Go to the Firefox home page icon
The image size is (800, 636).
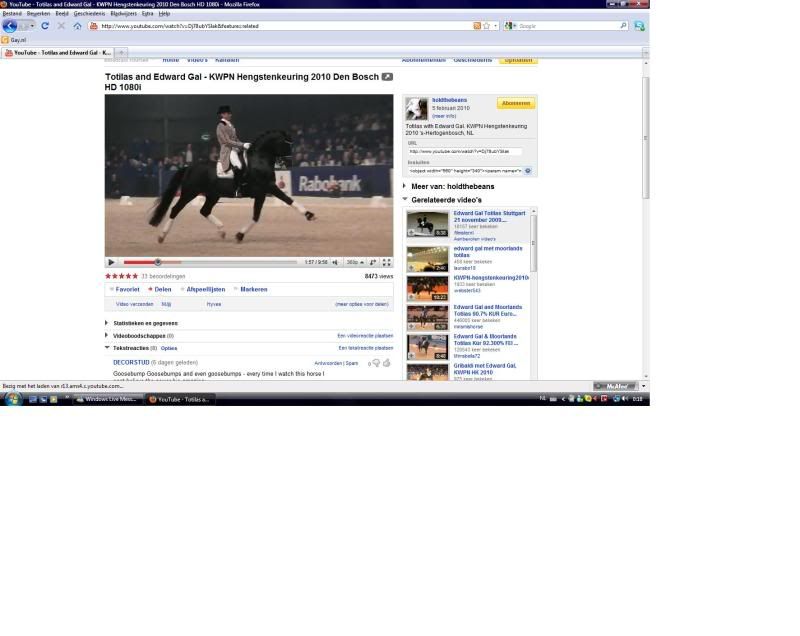78,26
